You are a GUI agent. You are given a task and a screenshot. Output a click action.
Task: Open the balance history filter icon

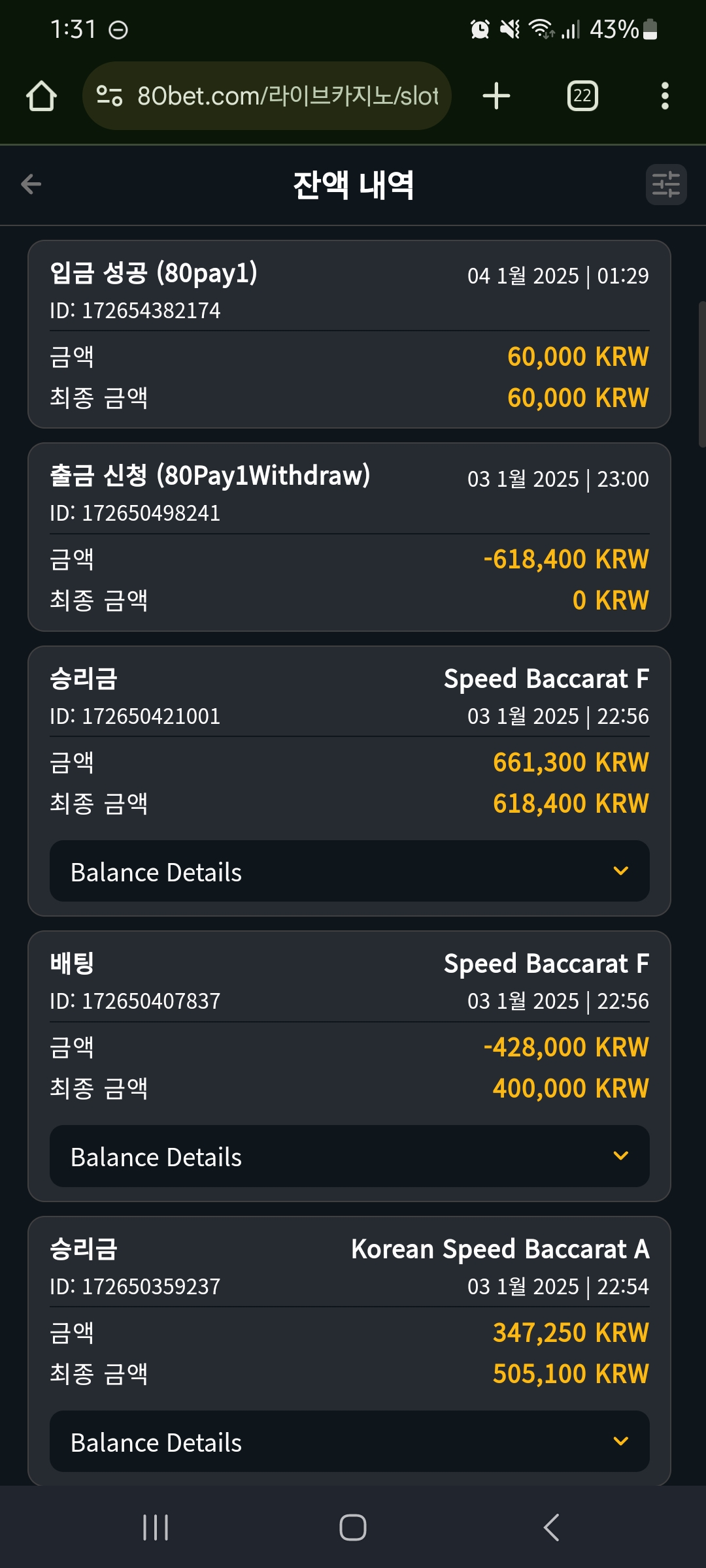coord(666,184)
